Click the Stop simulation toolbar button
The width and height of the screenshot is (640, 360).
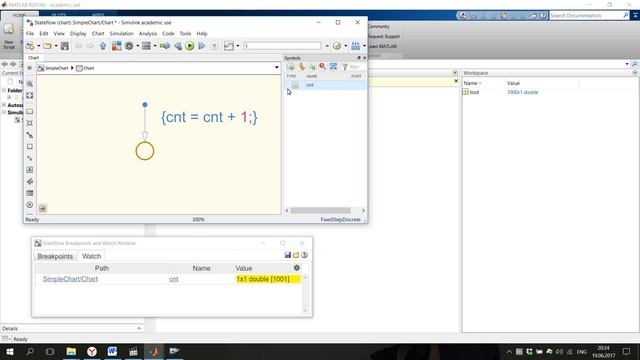point(214,46)
